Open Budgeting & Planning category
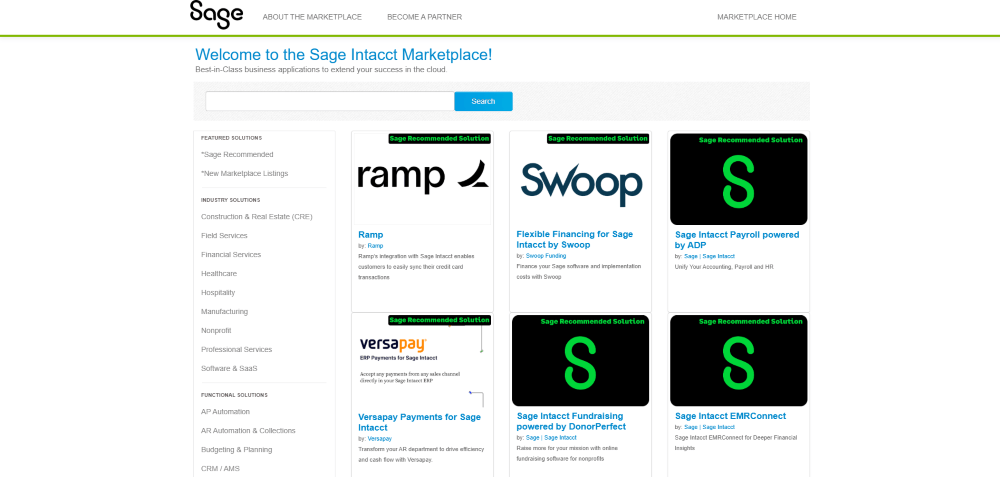This screenshot has width=1000, height=477. (x=237, y=450)
